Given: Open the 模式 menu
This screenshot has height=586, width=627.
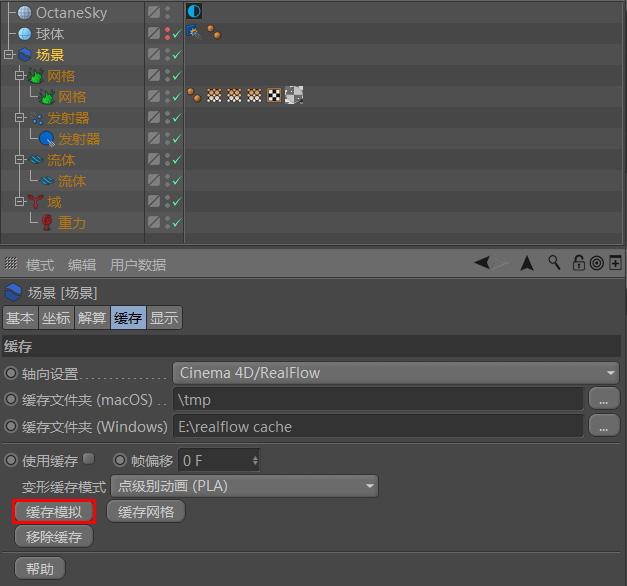Looking at the screenshot, I should [40, 264].
